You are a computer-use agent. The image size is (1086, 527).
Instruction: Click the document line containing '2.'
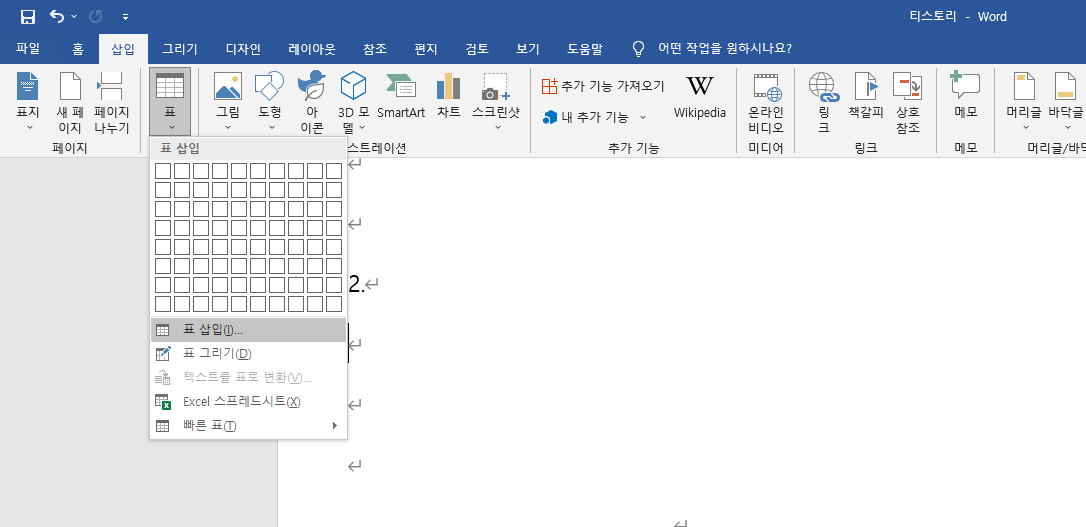[x=363, y=284]
